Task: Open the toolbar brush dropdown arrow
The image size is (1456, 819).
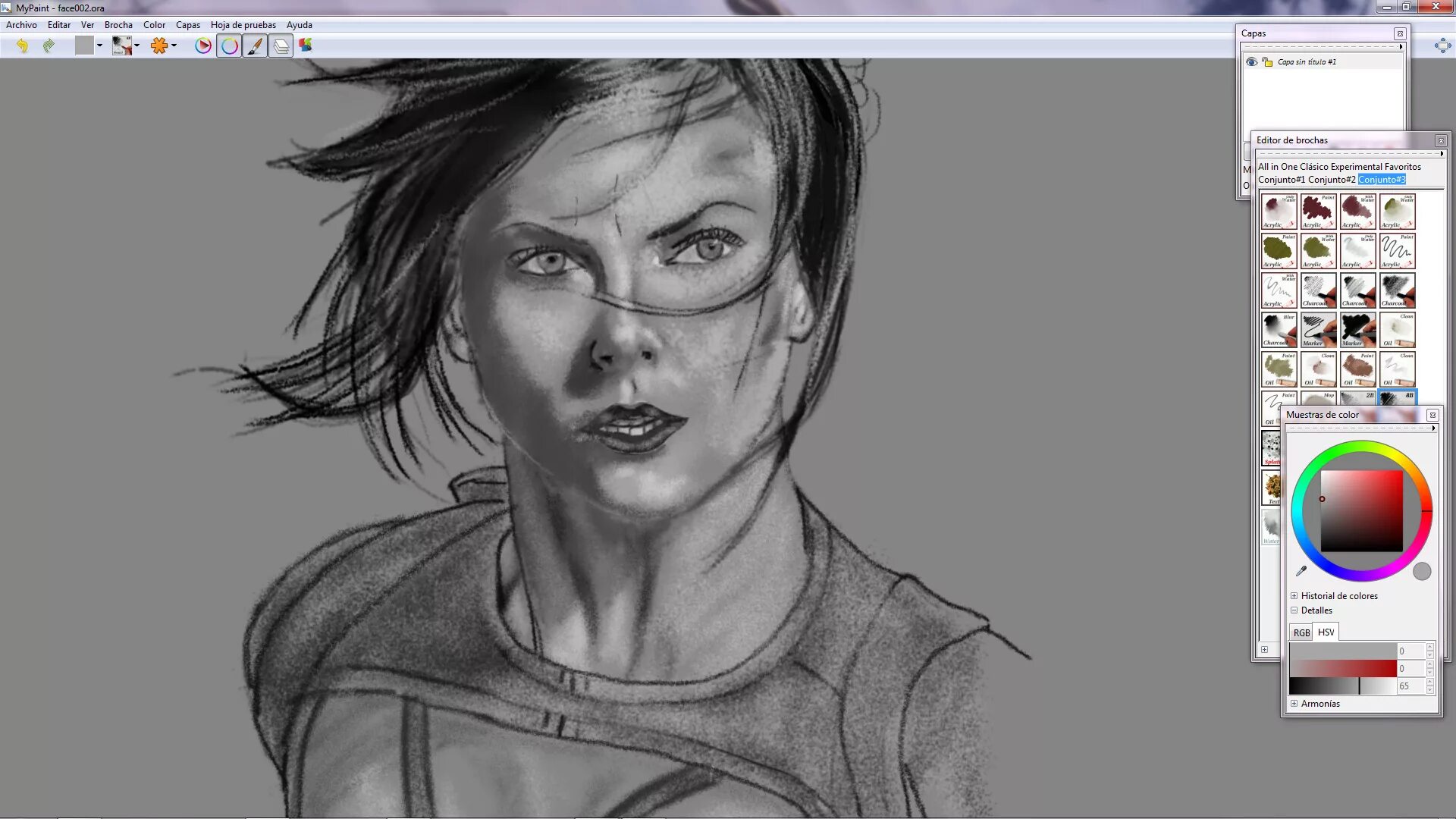Action: 136,46
